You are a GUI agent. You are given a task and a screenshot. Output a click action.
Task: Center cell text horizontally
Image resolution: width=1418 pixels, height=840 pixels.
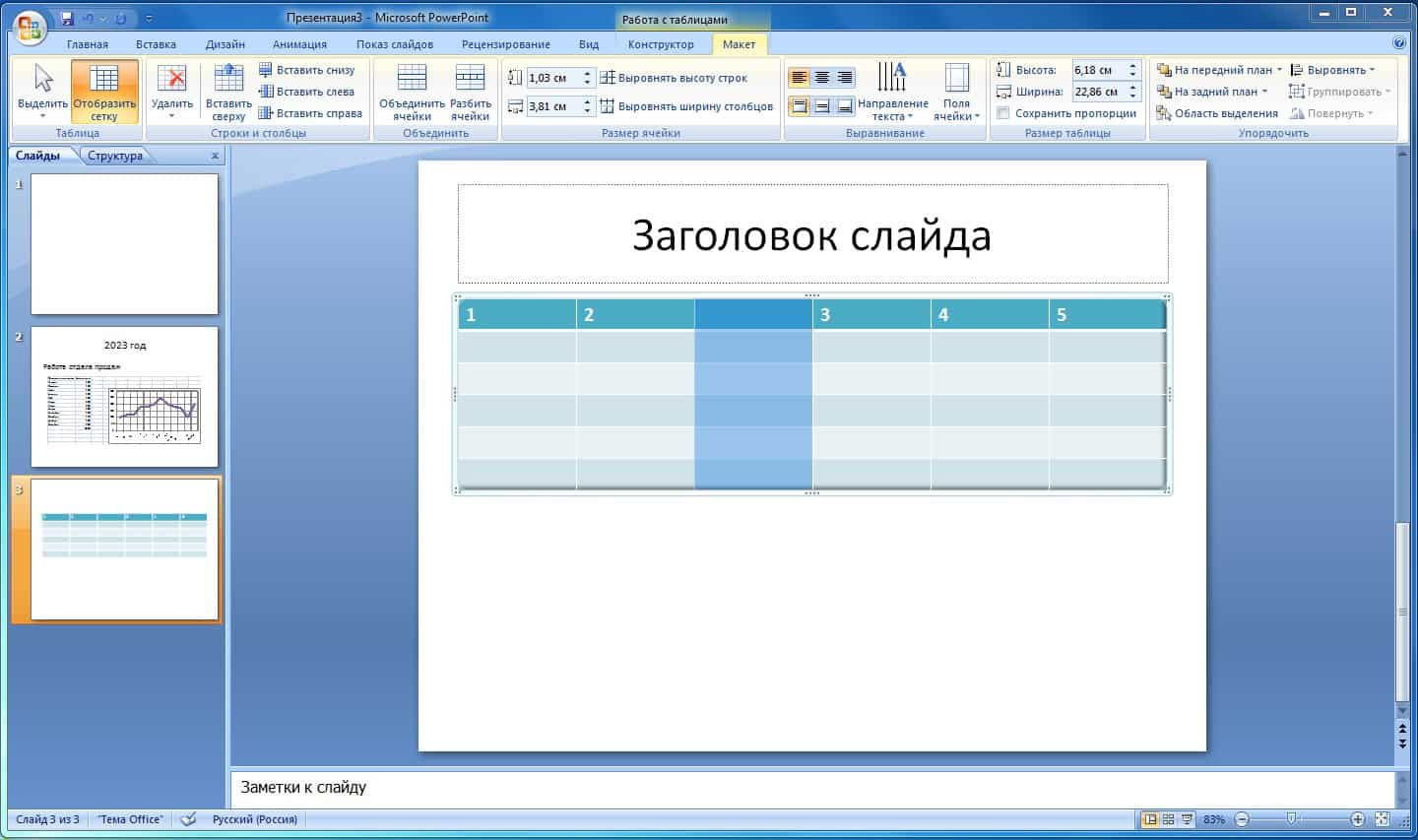821,78
